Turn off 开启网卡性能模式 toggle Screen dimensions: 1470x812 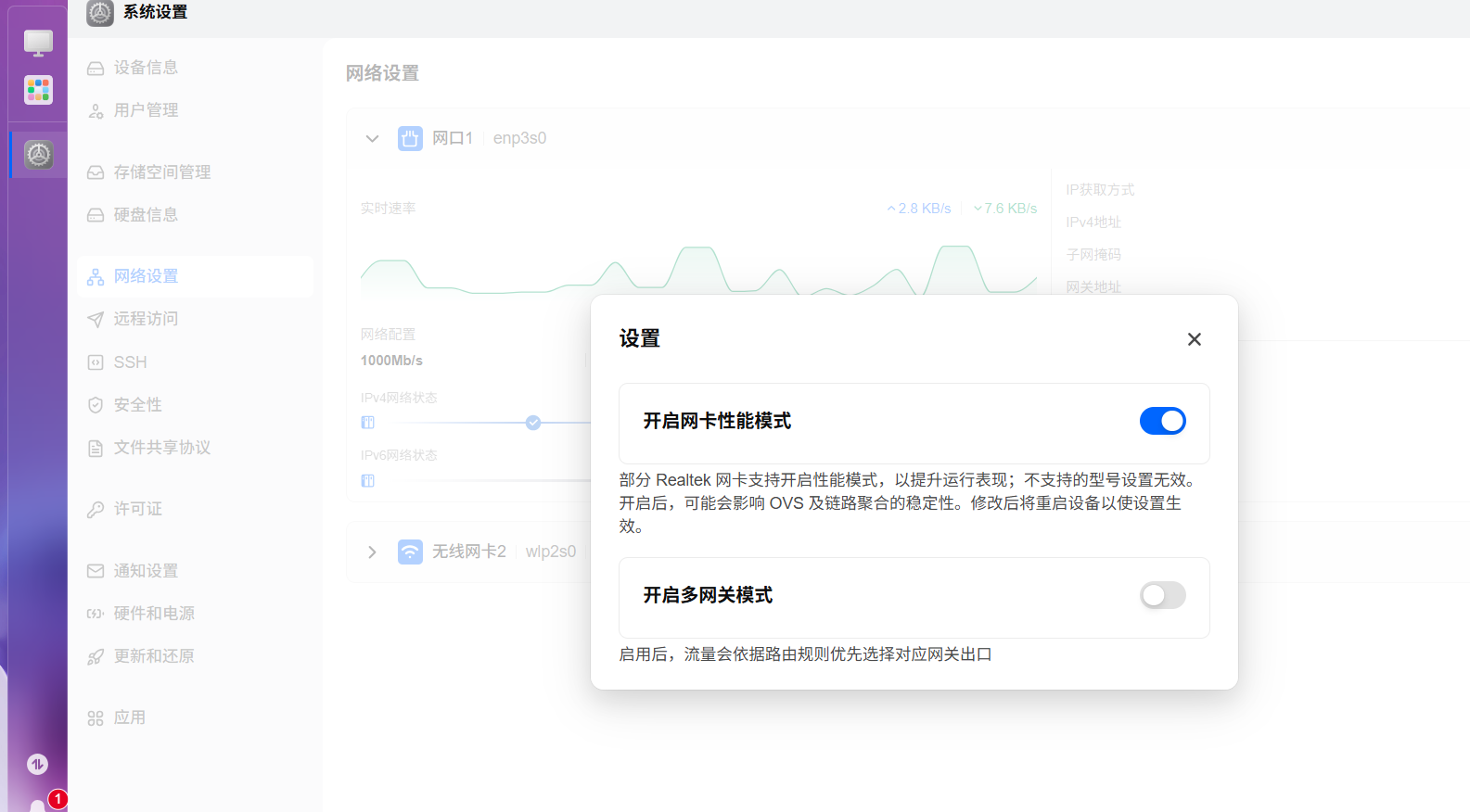click(1162, 421)
